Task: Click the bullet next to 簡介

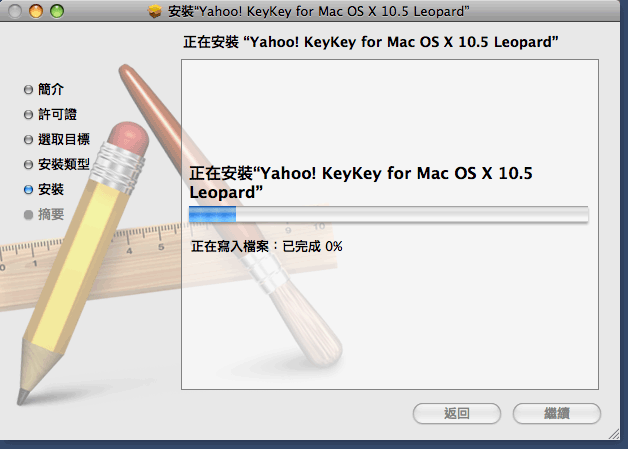Action: pyautogui.click(x=28, y=89)
